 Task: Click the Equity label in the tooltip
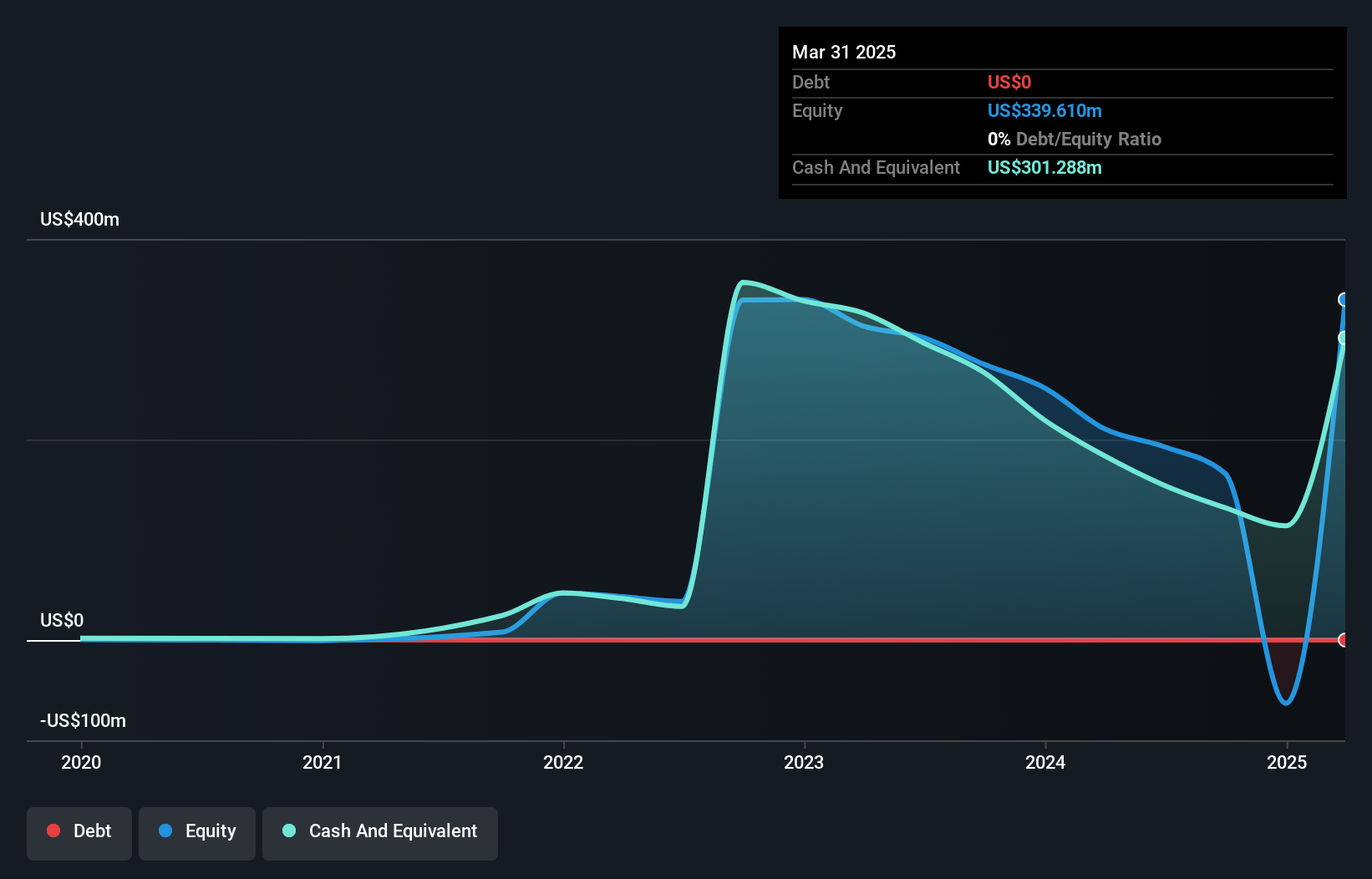817,111
